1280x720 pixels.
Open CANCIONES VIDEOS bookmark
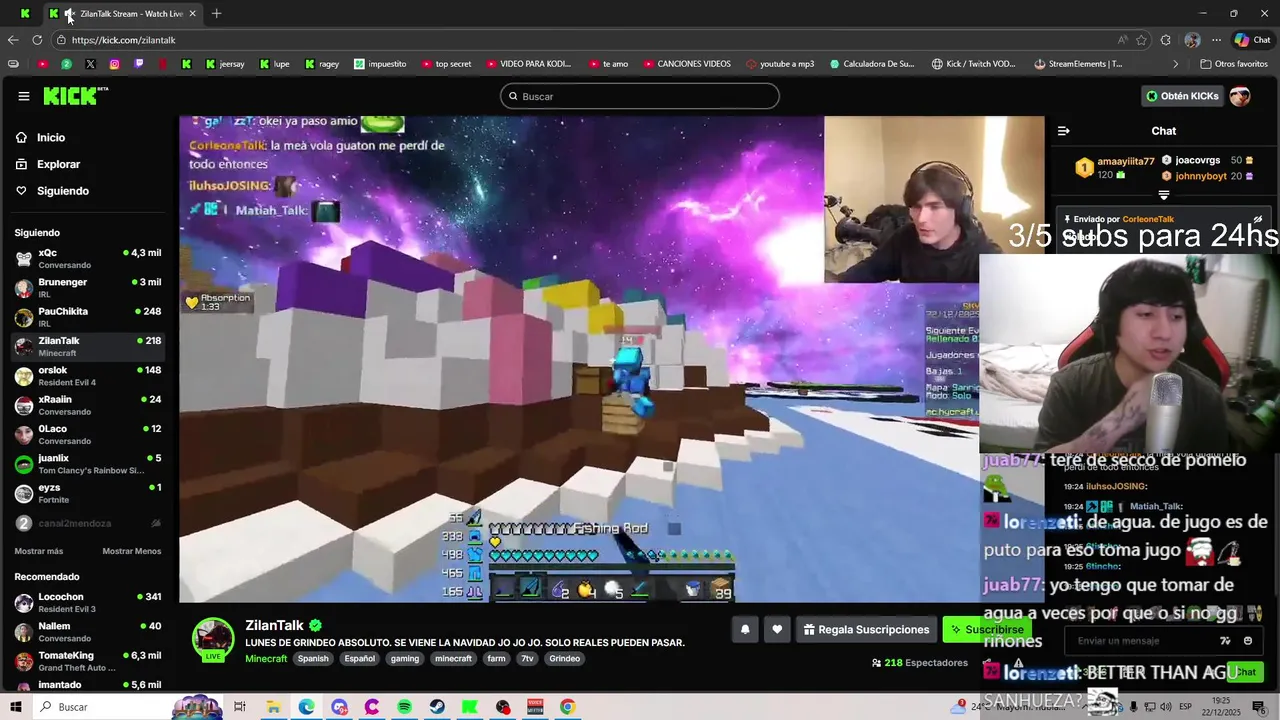[x=686, y=64]
